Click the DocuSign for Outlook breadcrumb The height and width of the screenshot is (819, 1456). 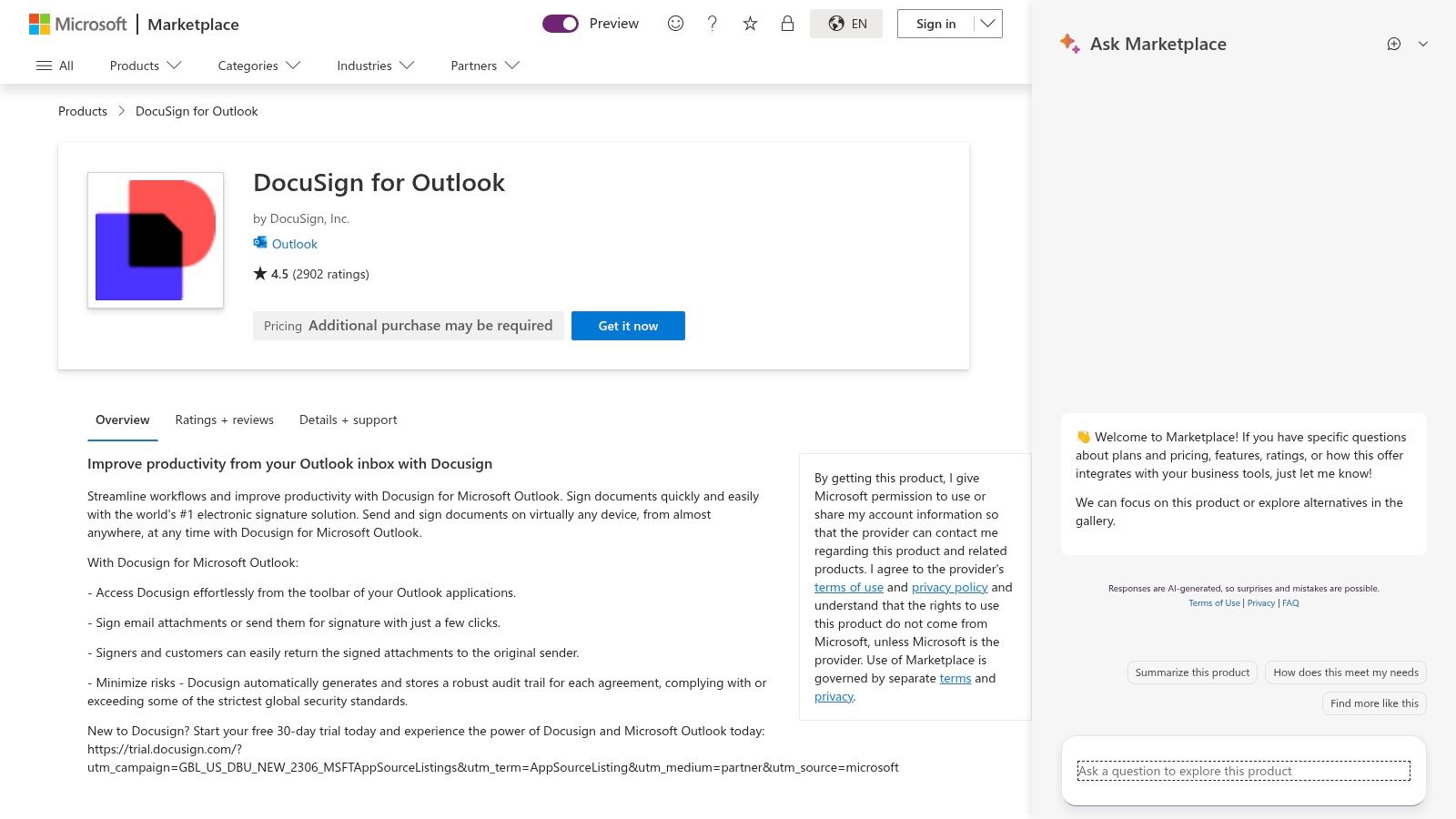click(197, 111)
